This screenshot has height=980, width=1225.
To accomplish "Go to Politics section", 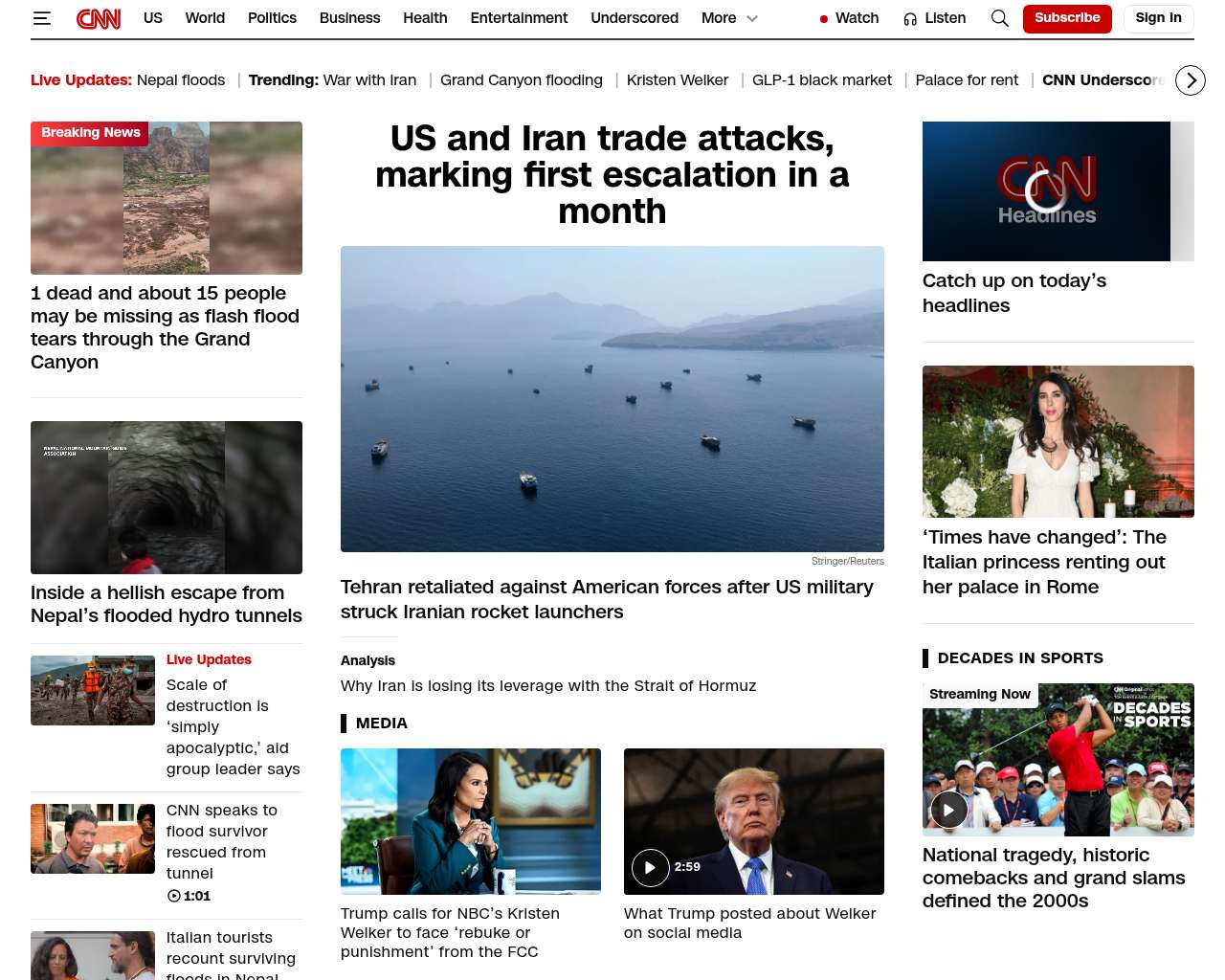I will coord(272,18).
